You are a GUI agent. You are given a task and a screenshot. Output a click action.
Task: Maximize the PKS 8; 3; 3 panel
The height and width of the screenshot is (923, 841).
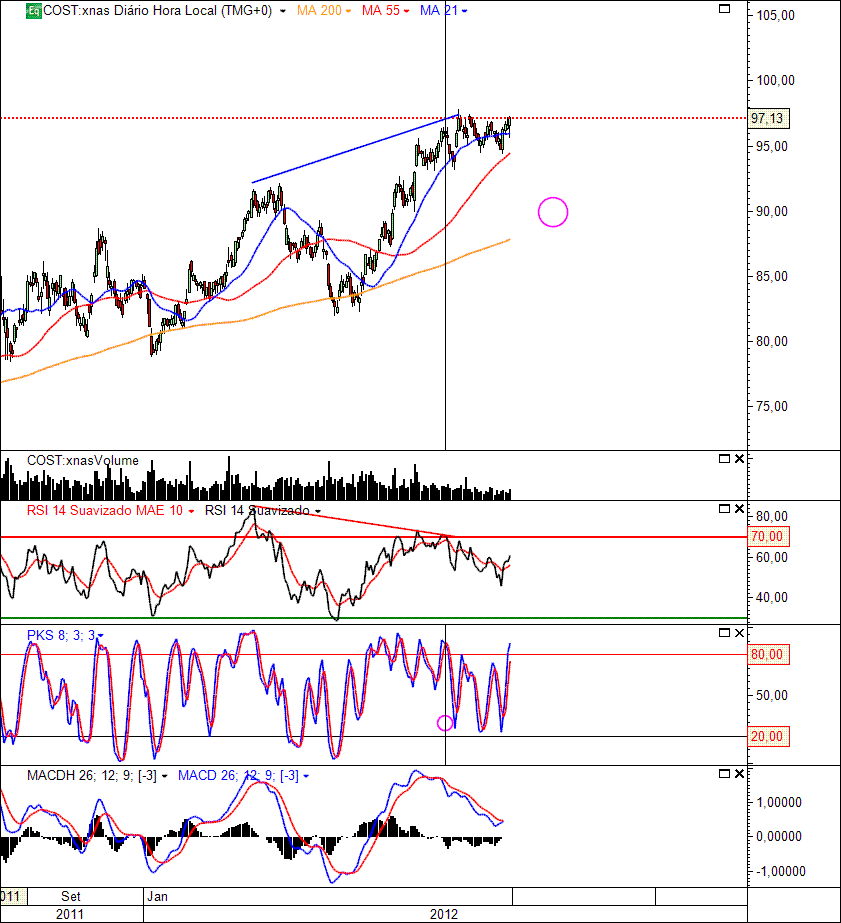(x=724, y=633)
